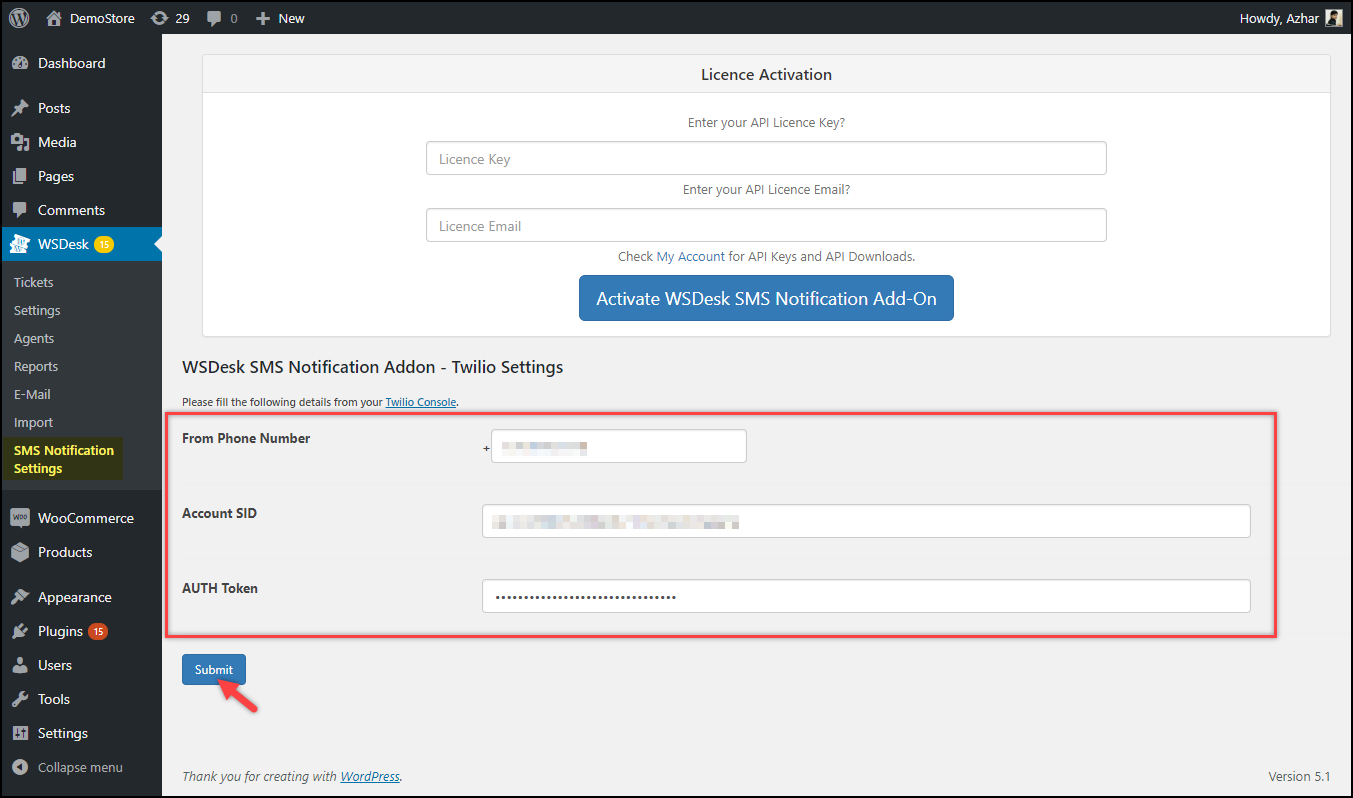Click the From Phone Number field

click(619, 446)
